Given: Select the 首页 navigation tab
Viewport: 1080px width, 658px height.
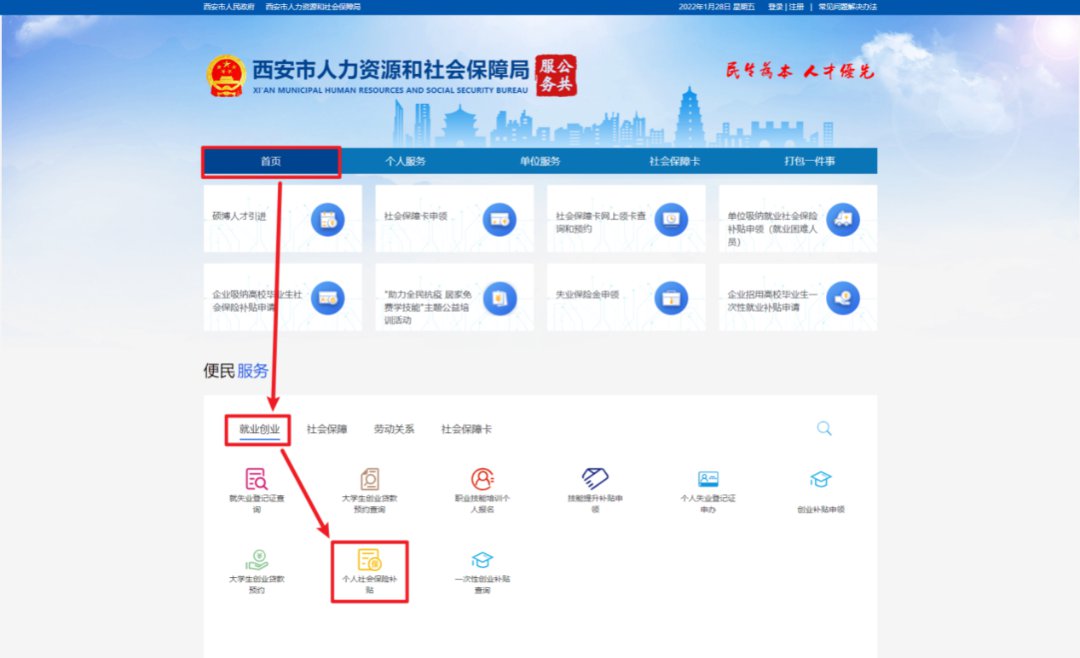Looking at the screenshot, I should [271, 161].
